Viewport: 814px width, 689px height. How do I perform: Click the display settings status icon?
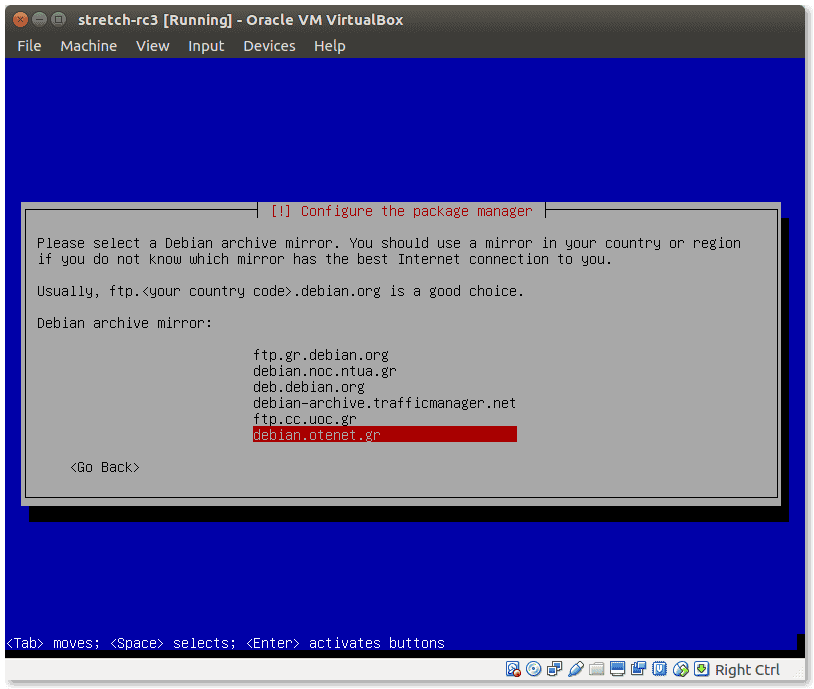[x=617, y=669]
